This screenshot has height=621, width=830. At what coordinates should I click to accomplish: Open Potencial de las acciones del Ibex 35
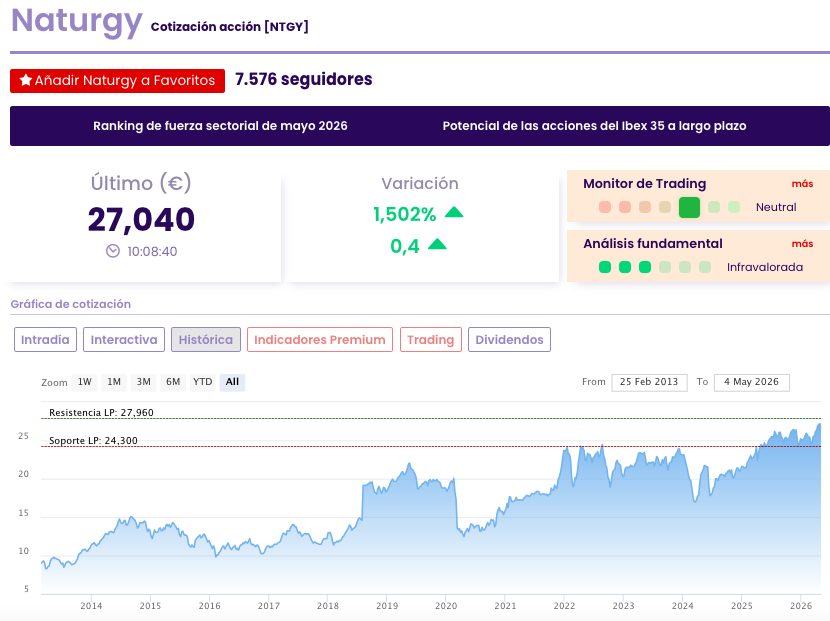(x=594, y=126)
